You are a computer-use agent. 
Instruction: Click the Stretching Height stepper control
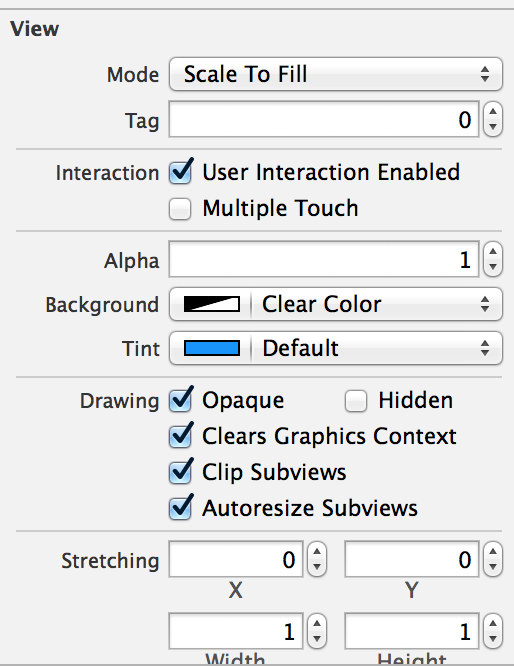coord(493,631)
